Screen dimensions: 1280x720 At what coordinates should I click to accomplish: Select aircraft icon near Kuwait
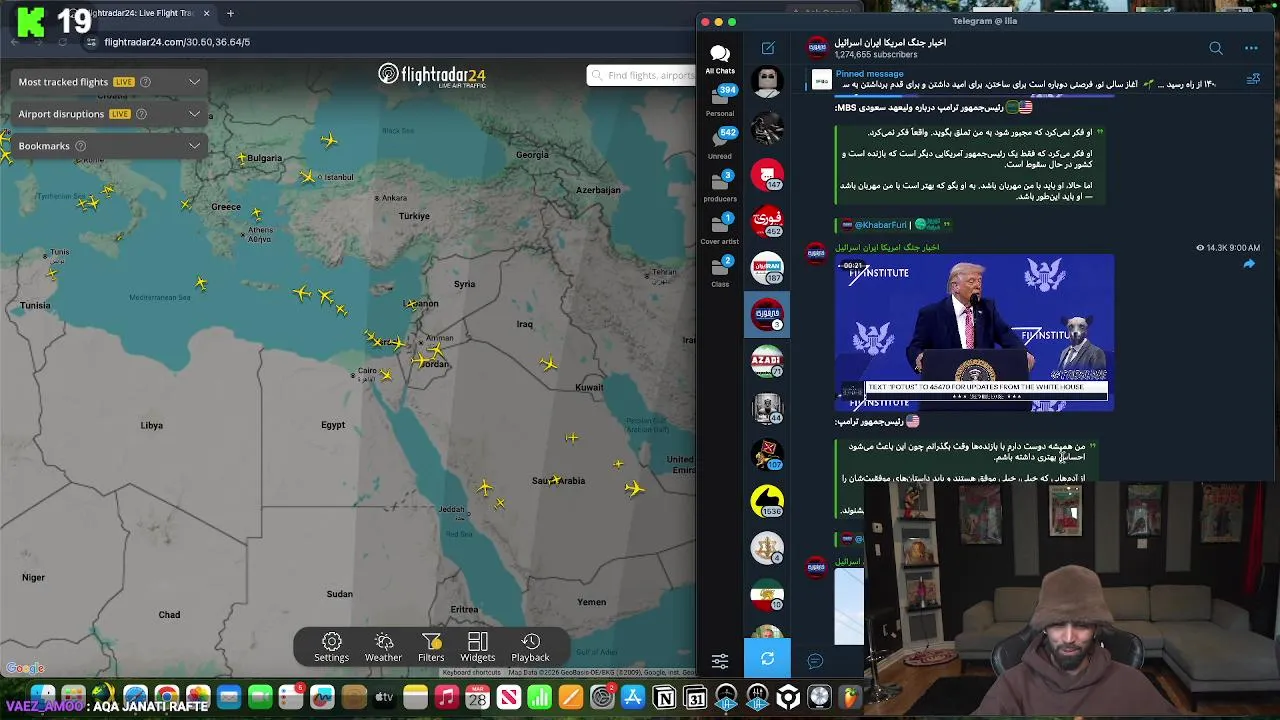[548, 364]
